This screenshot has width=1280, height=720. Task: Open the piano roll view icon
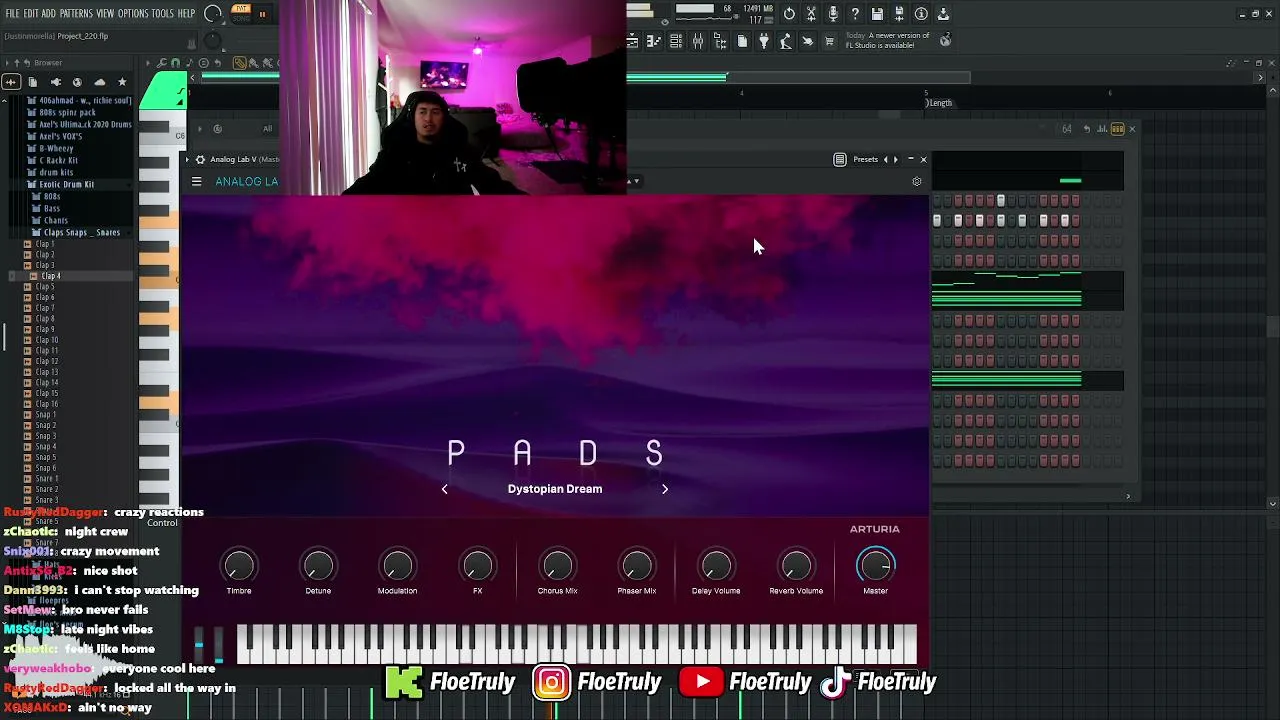click(x=654, y=41)
